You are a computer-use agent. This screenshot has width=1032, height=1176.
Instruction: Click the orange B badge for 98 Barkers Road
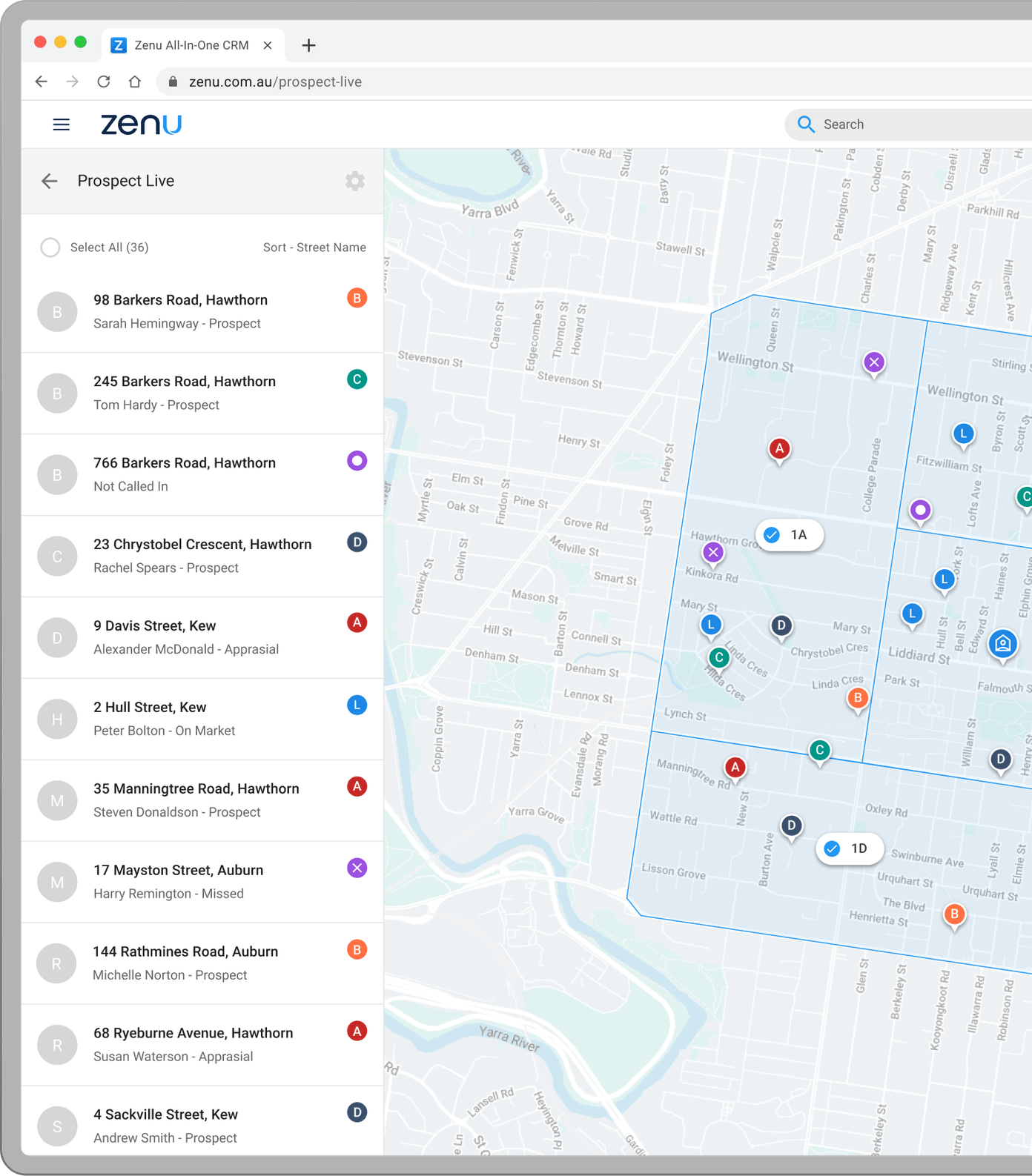click(357, 298)
